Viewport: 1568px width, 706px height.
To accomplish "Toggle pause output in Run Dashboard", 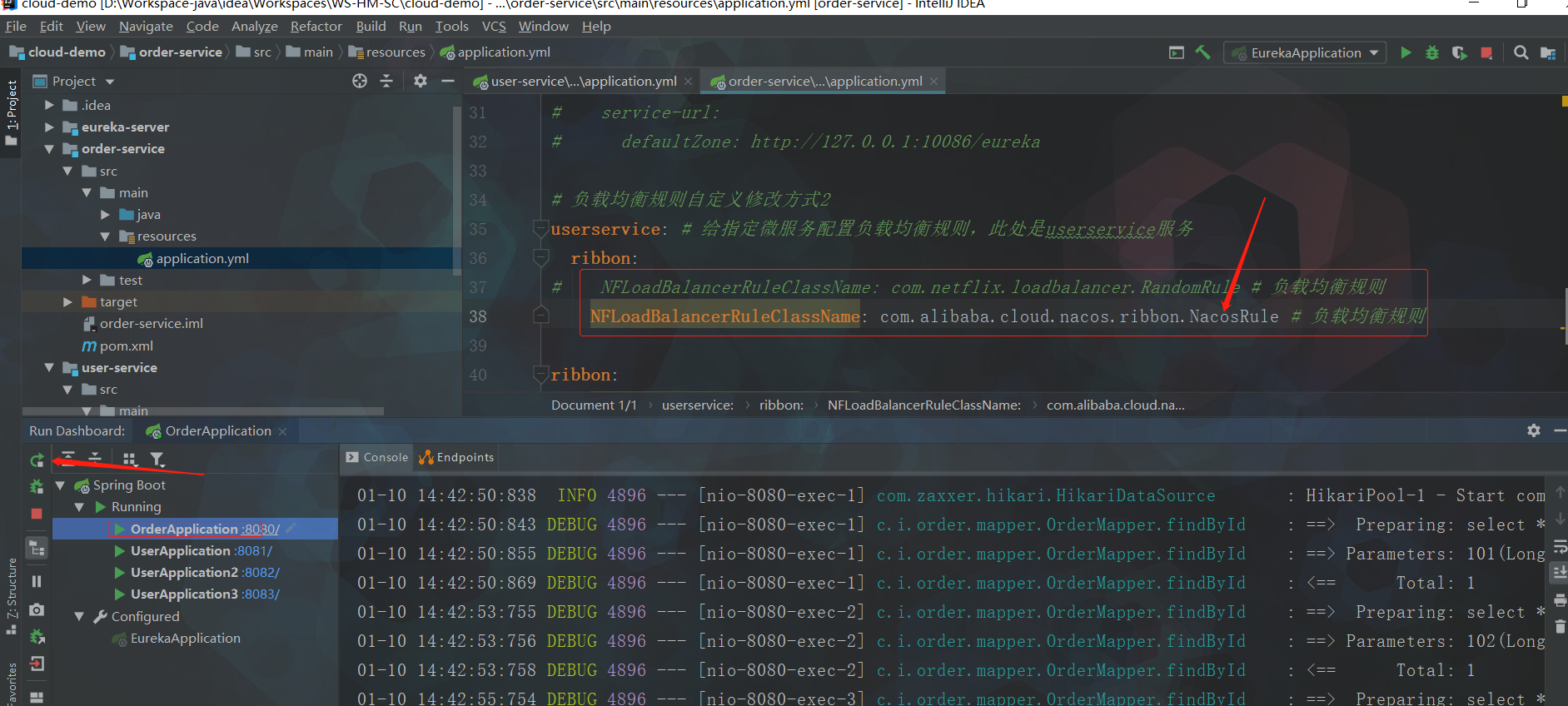I will [37, 581].
